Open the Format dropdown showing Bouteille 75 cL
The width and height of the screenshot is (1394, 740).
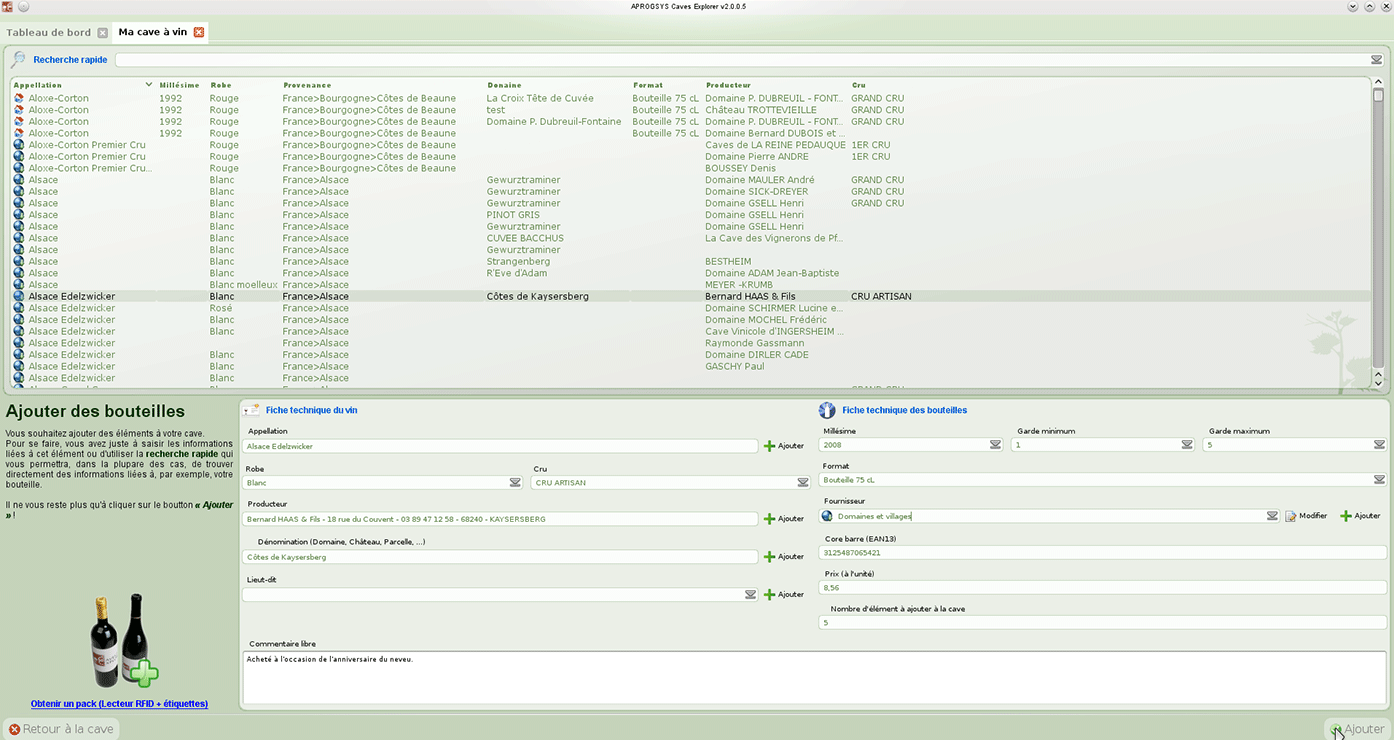pos(1379,480)
